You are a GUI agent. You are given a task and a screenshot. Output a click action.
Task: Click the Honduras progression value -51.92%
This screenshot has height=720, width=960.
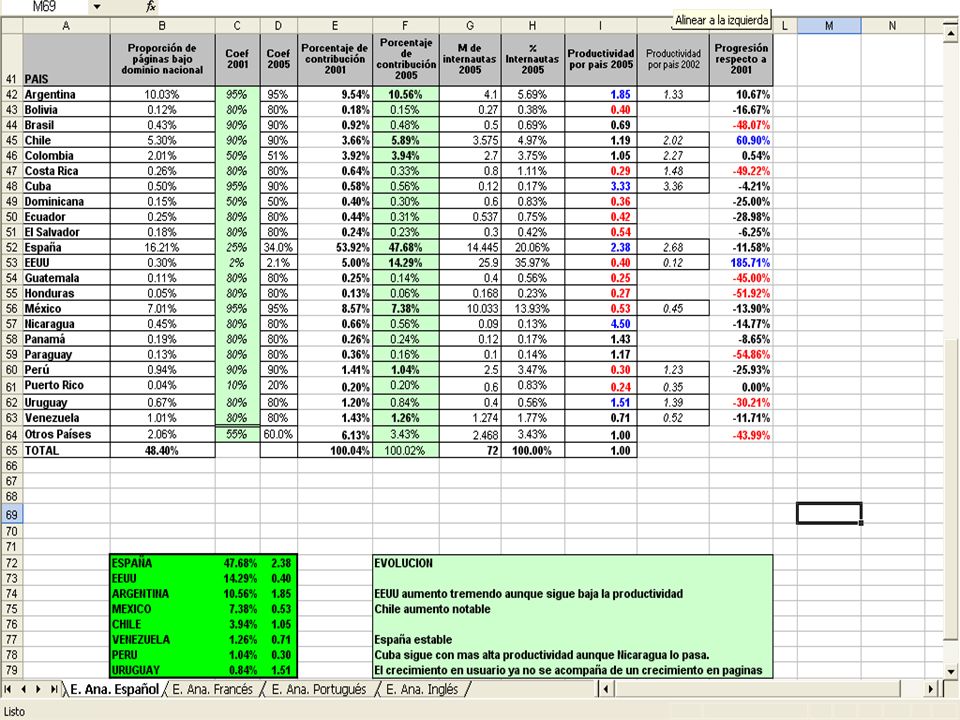[x=741, y=293]
